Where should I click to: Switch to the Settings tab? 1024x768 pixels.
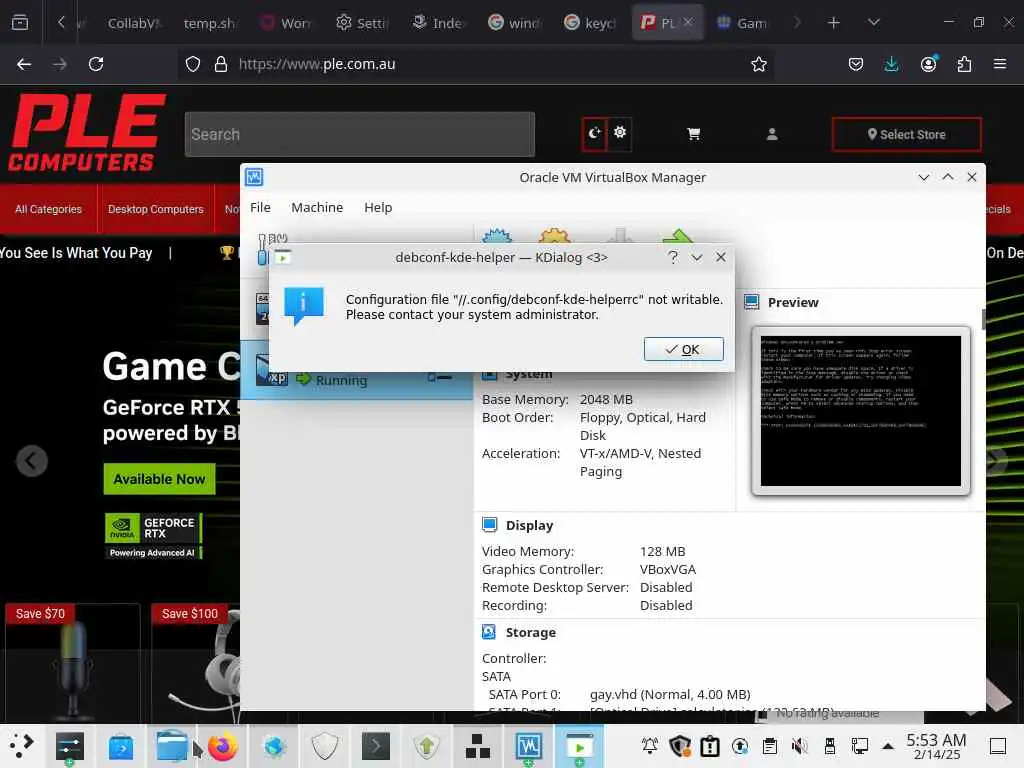click(363, 23)
